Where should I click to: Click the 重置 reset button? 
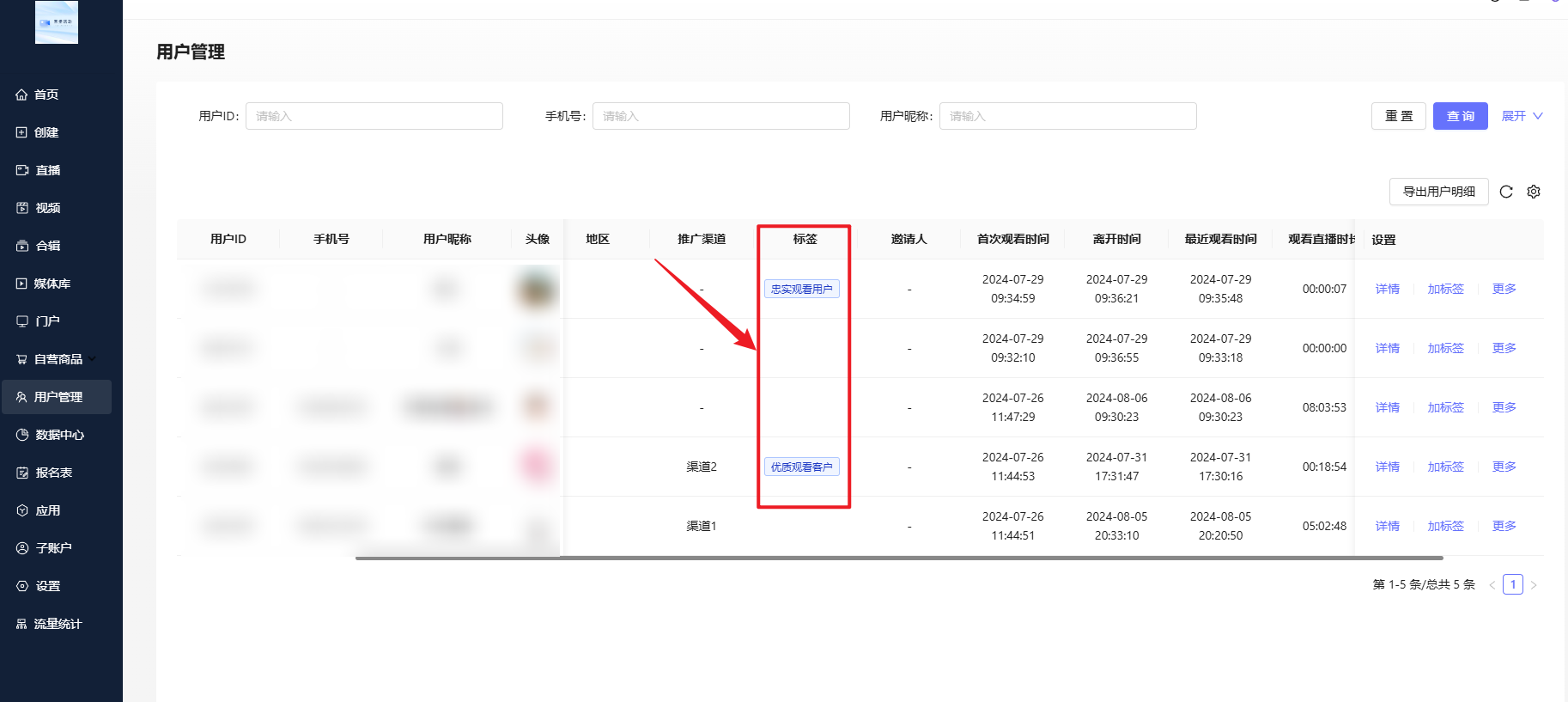tap(1398, 116)
